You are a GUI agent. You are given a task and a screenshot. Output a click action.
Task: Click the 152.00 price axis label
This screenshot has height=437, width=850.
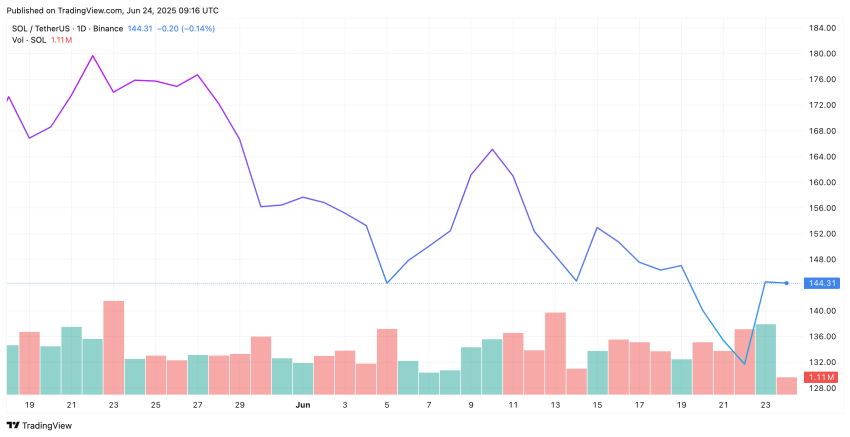coord(822,234)
